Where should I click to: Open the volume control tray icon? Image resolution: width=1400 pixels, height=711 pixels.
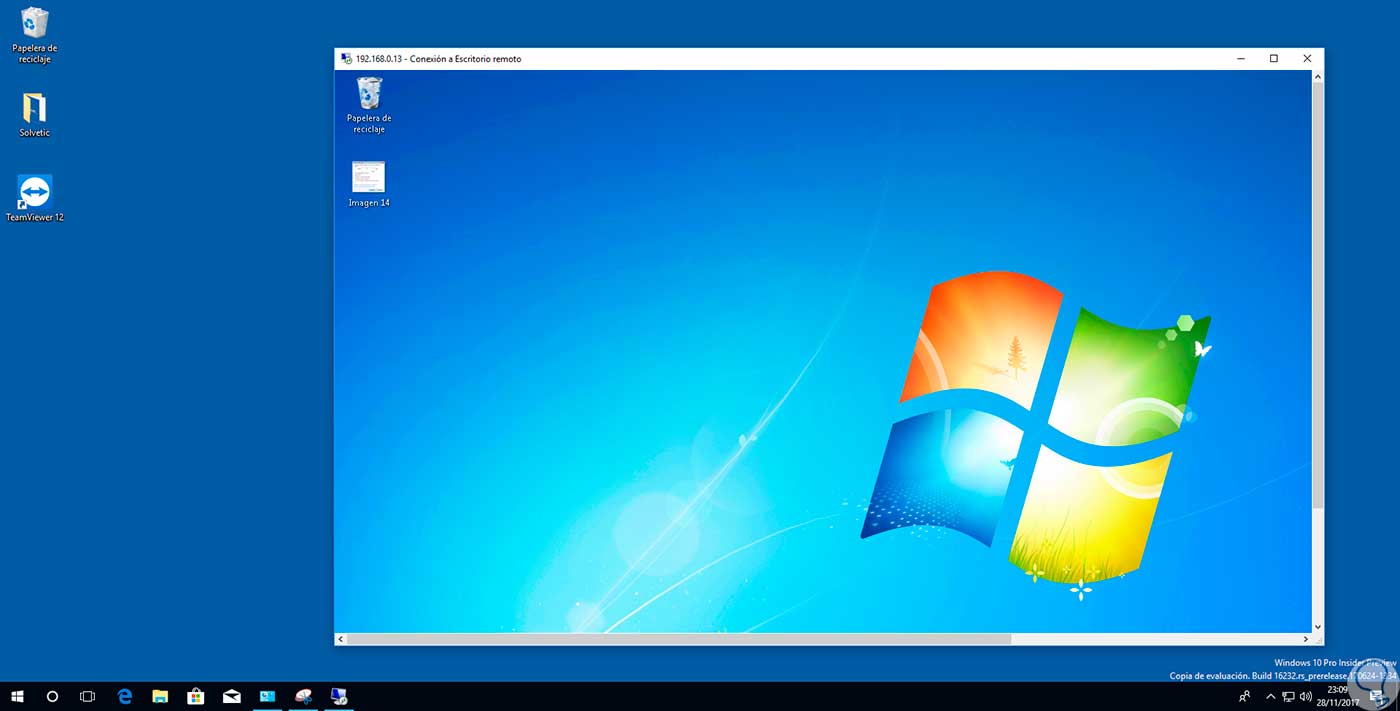(x=1304, y=696)
